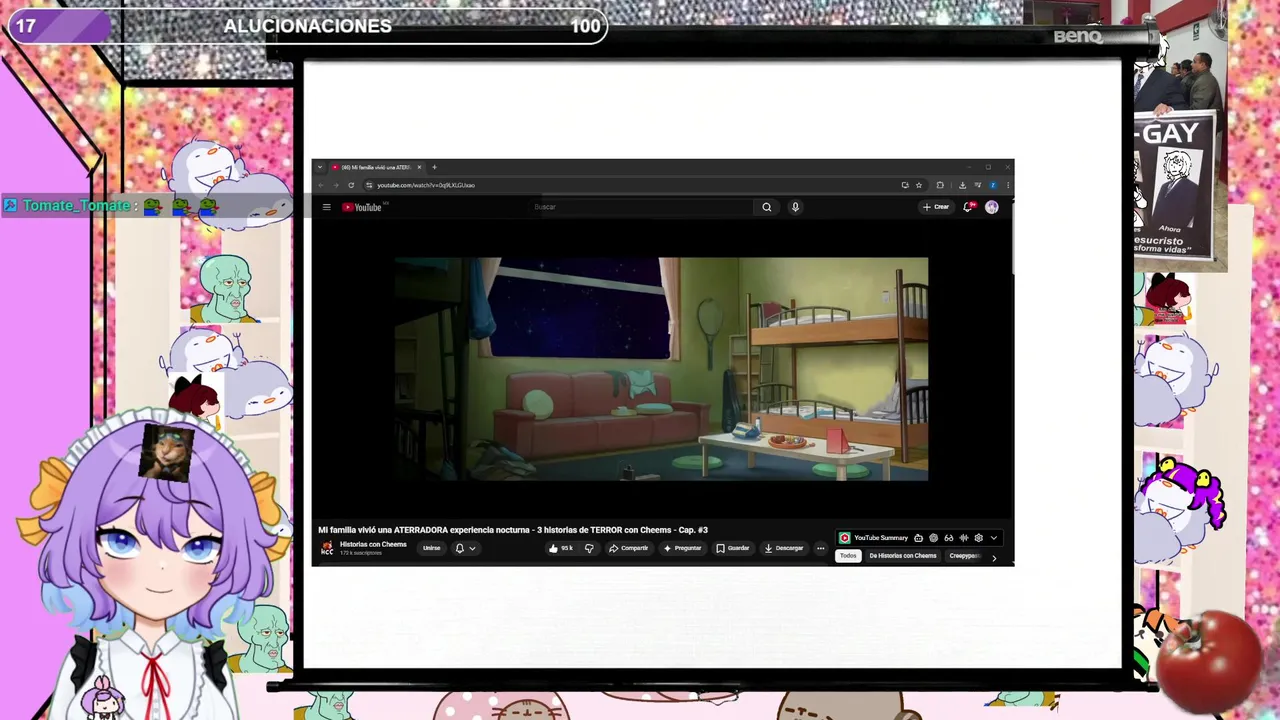The height and width of the screenshot is (720, 1280).
Task: Bookmark page with the star icon
Action: click(x=919, y=185)
